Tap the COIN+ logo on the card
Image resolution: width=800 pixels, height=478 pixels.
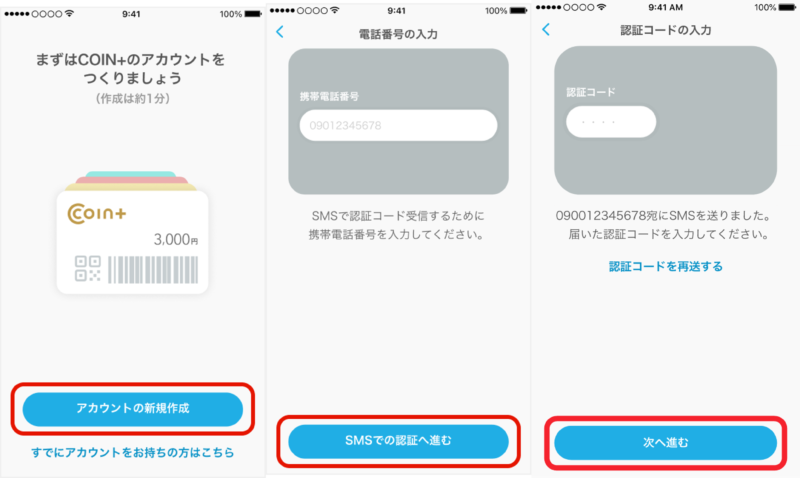point(96,213)
